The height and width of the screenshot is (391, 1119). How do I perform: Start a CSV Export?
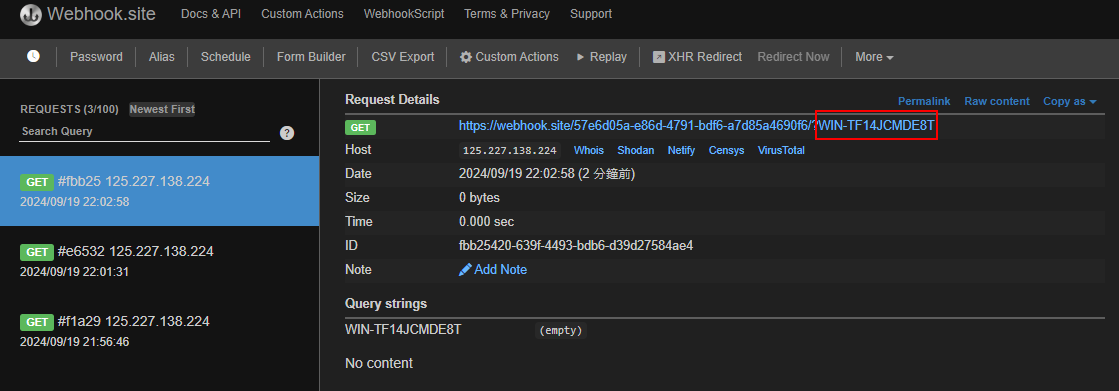[402, 57]
